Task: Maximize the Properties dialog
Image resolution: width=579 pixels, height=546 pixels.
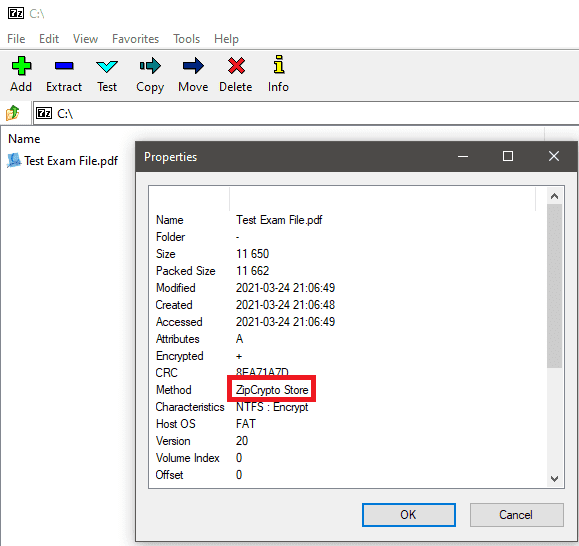Action: pyautogui.click(x=508, y=156)
